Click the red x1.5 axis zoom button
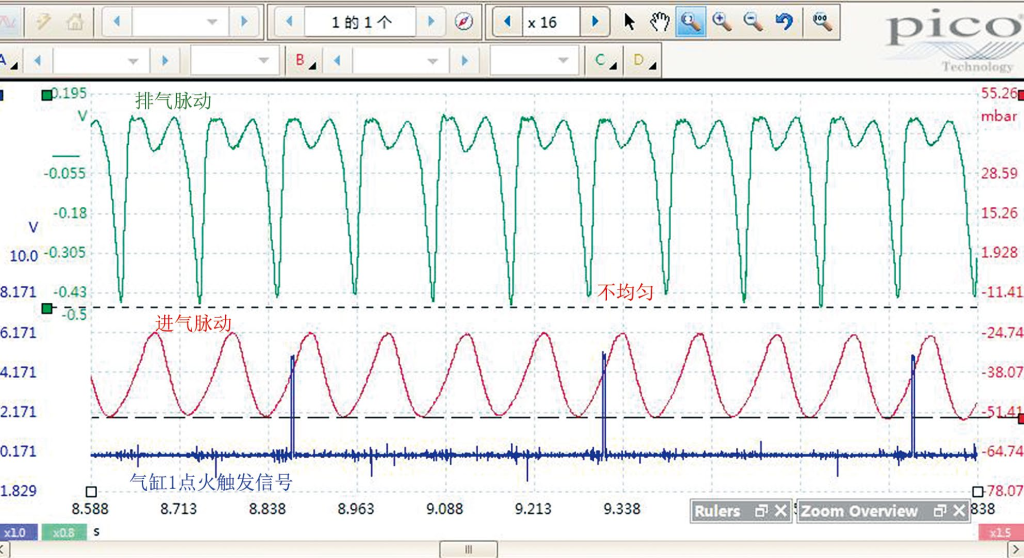The height and width of the screenshot is (558, 1024). point(1001,533)
